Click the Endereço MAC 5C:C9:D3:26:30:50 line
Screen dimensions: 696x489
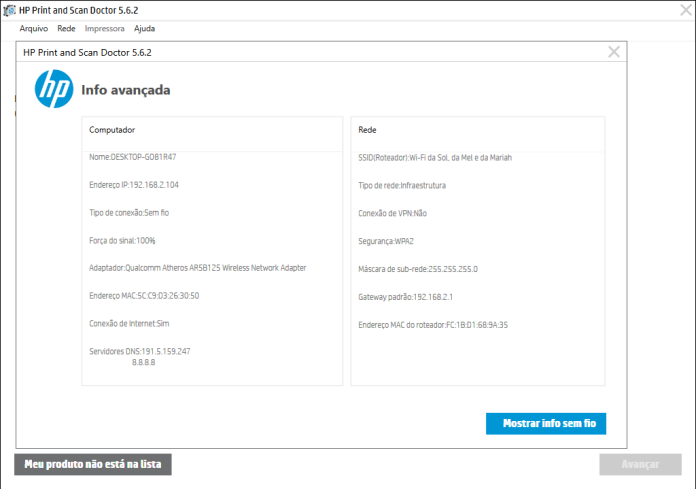tap(144, 296)
